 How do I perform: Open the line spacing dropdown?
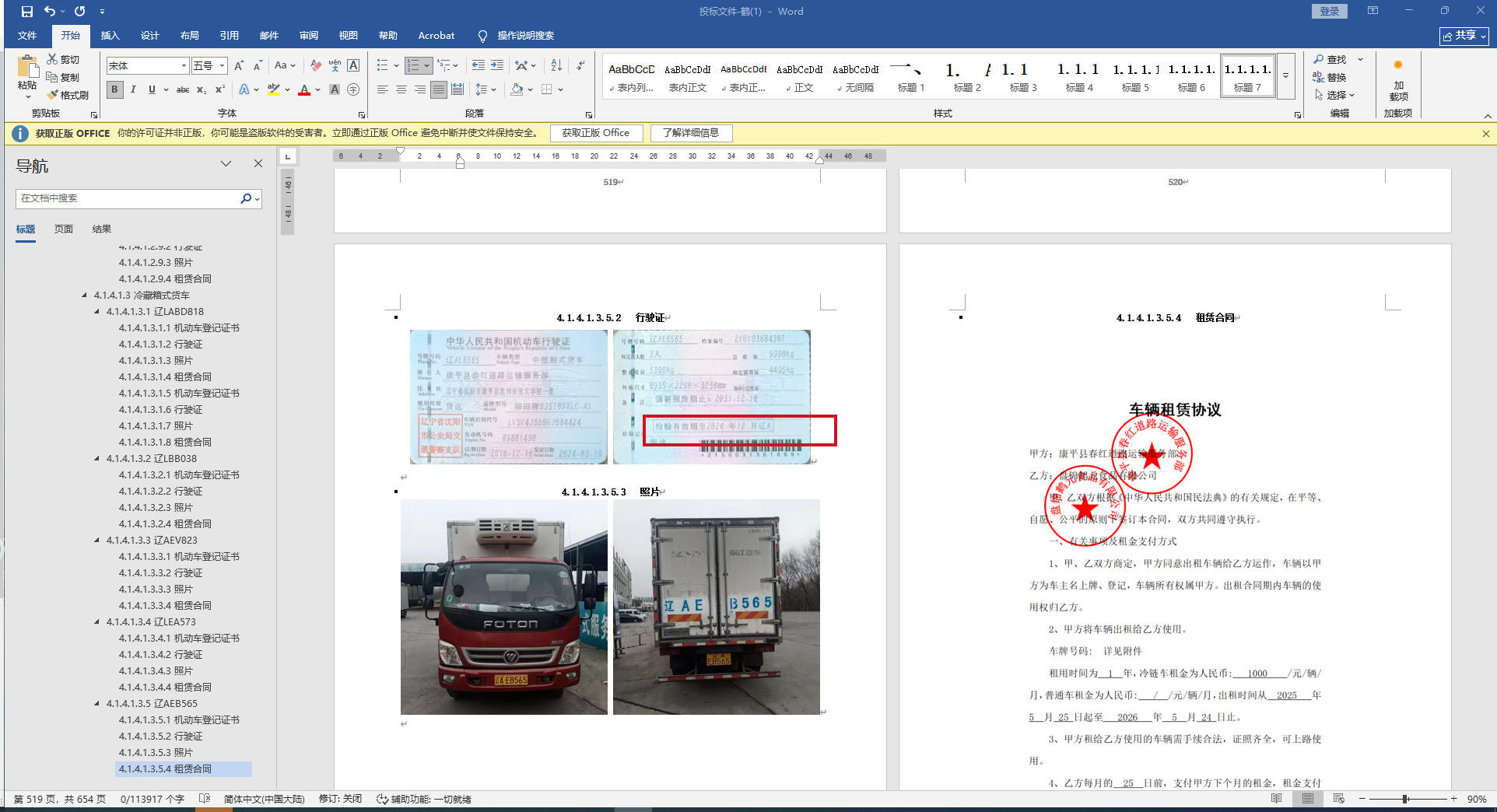[486, 89]
